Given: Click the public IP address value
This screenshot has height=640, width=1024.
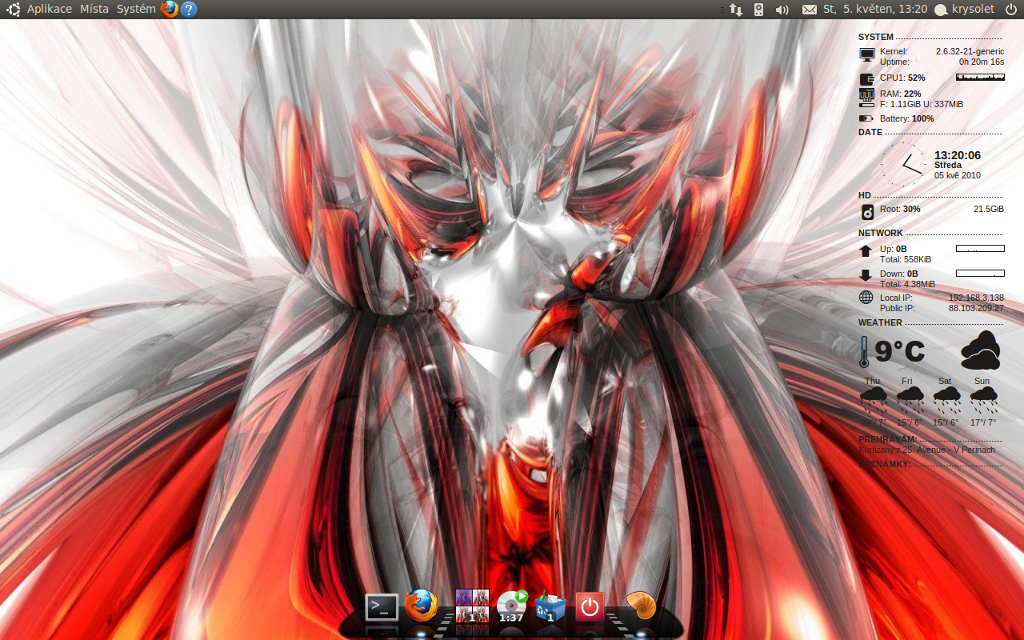Looking at the screenshot, I should pyautogui.click(x=976, y=308).
